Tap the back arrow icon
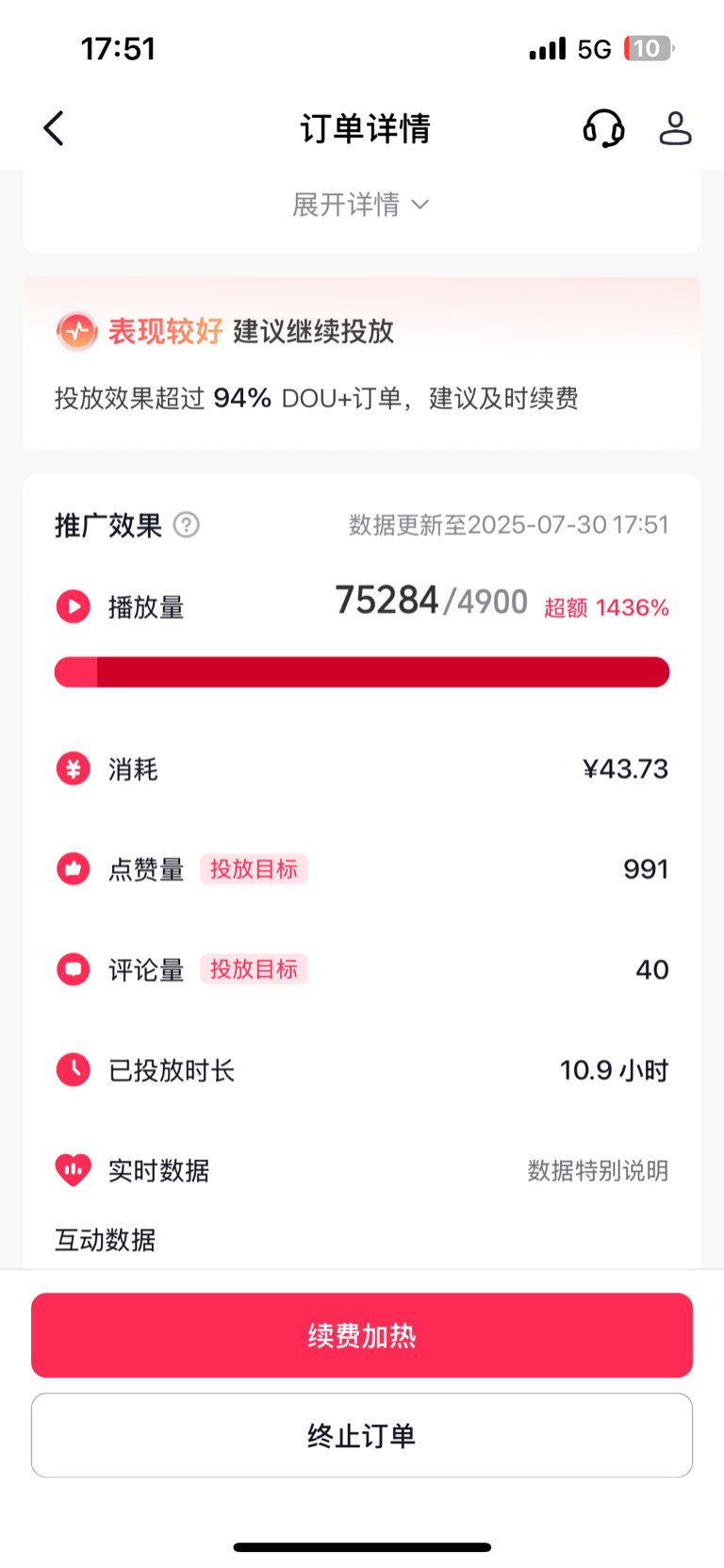This screenshot has width=724, height=1568. coord(54,128)
